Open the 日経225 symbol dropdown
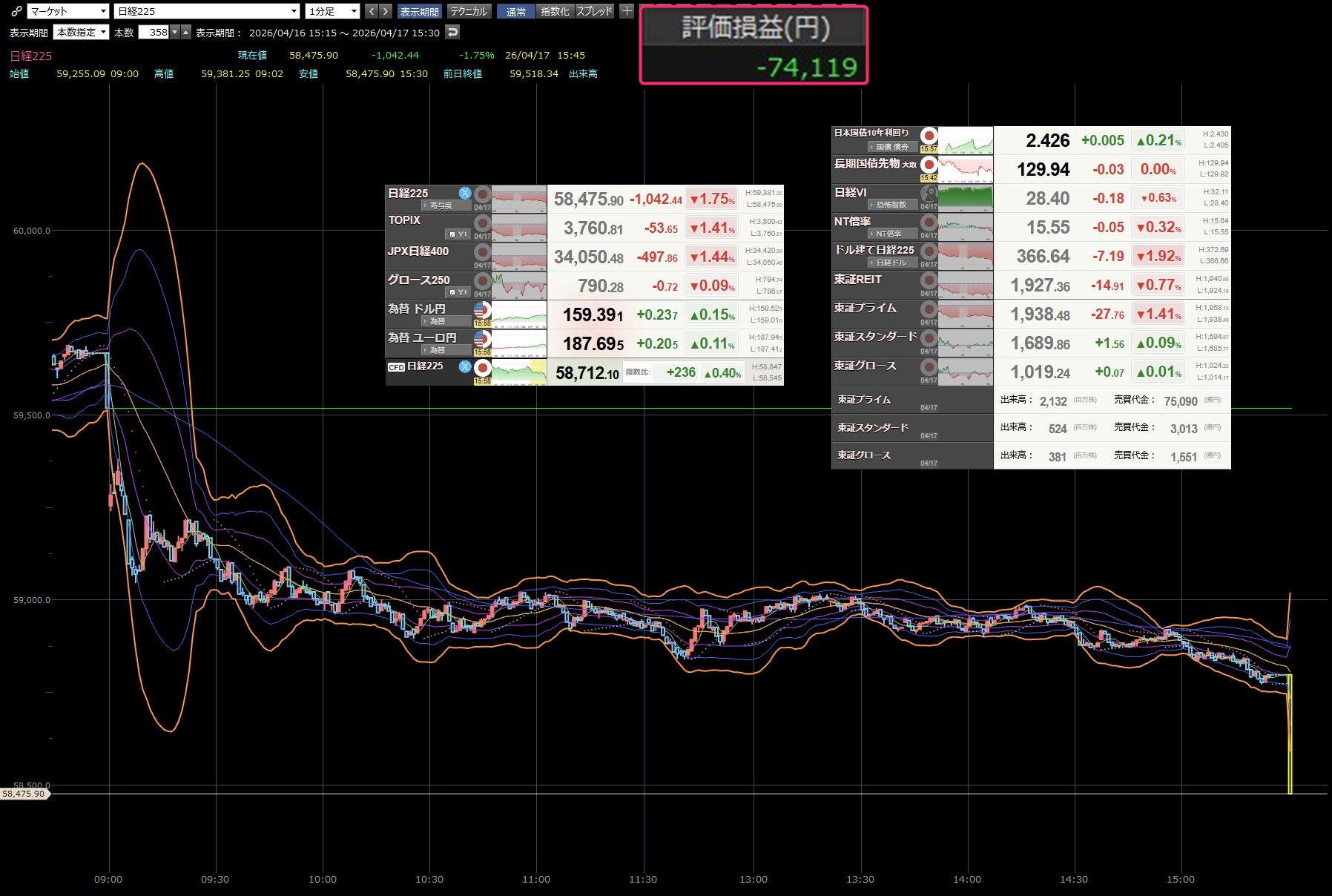This screenshot has height=896, width=1332. [207, 11]
